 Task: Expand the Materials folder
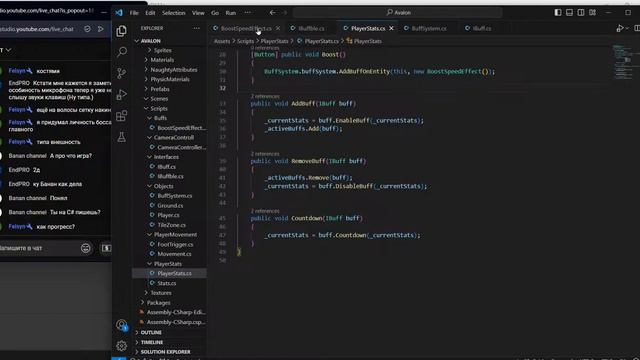click(162, 60)
